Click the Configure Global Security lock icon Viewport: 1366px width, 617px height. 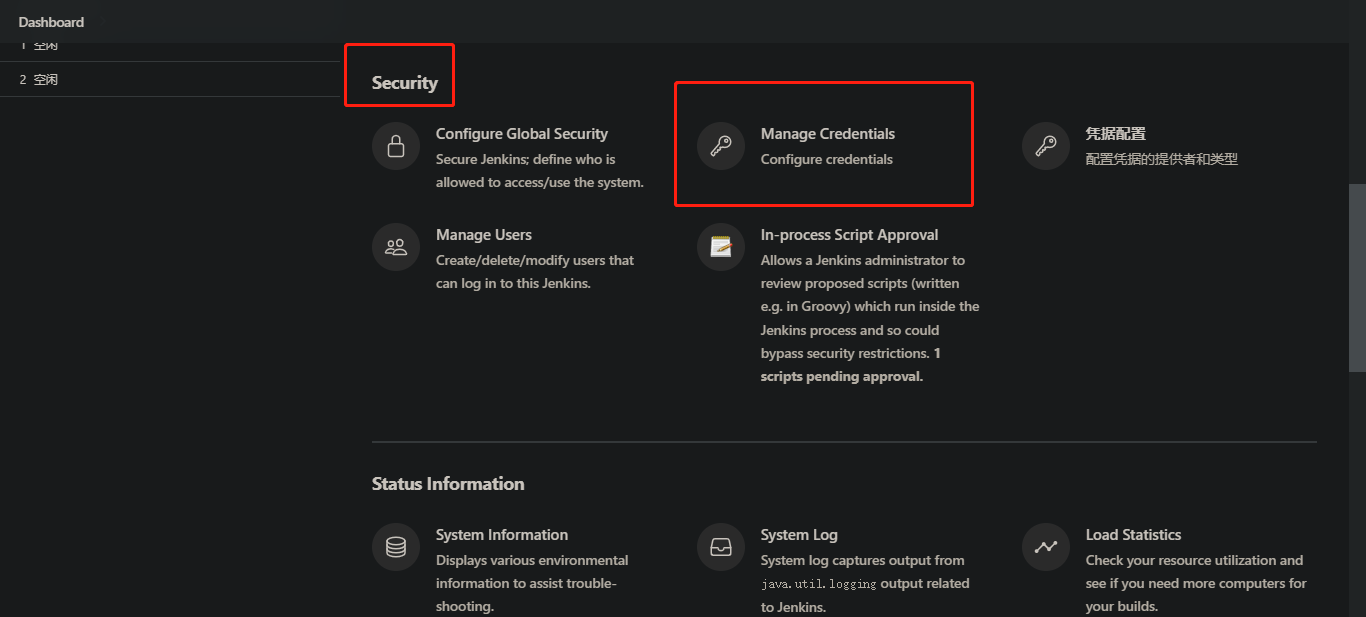396,146
